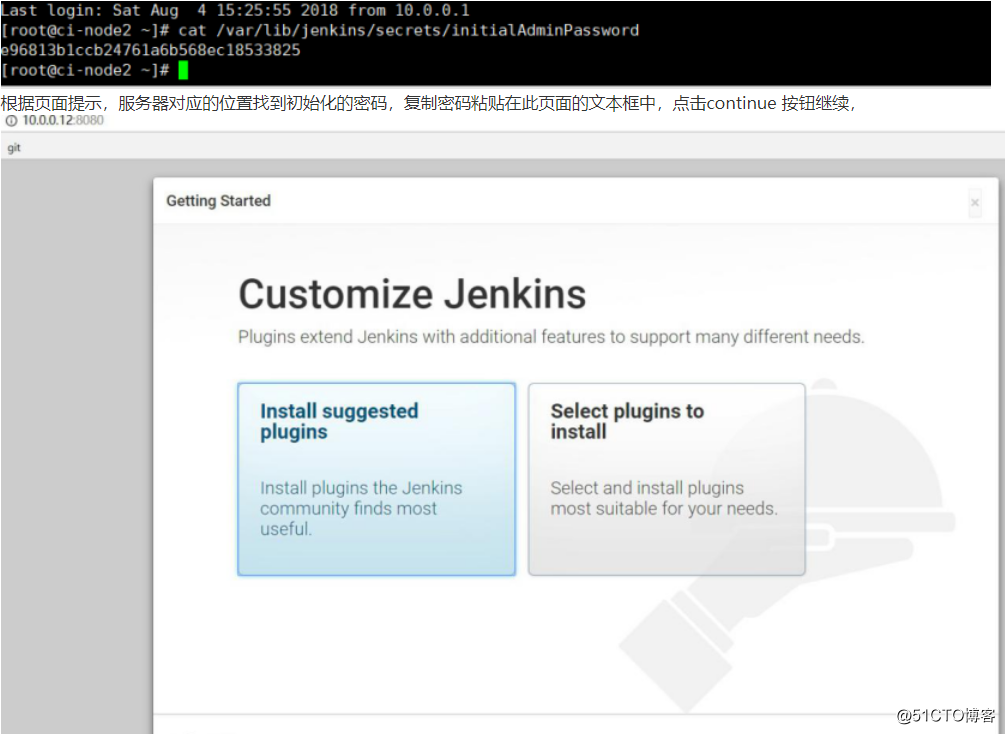Click the 10.0.0.12:8080 address text
1005x734 pixels.
pyautogui.click(x=63, y=121)
